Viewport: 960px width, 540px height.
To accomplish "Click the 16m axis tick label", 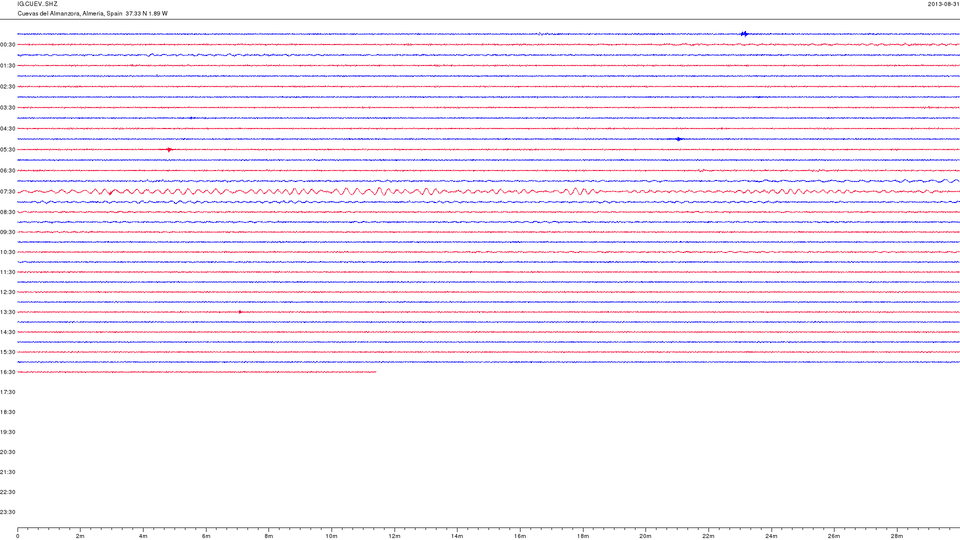I will pyautogui.click(x=520, y=536).
